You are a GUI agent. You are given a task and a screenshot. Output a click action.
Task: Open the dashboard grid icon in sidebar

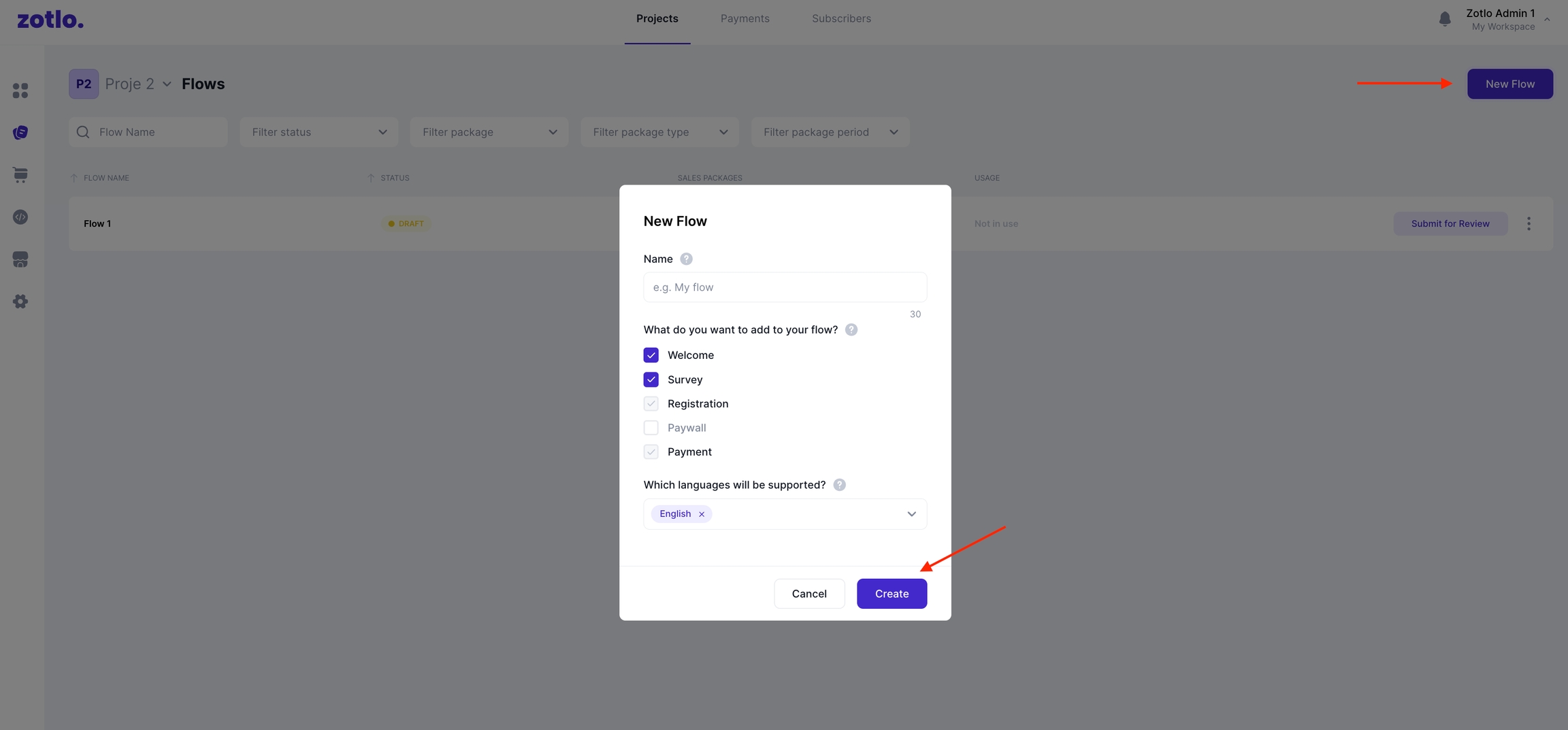tap(20, 91)
